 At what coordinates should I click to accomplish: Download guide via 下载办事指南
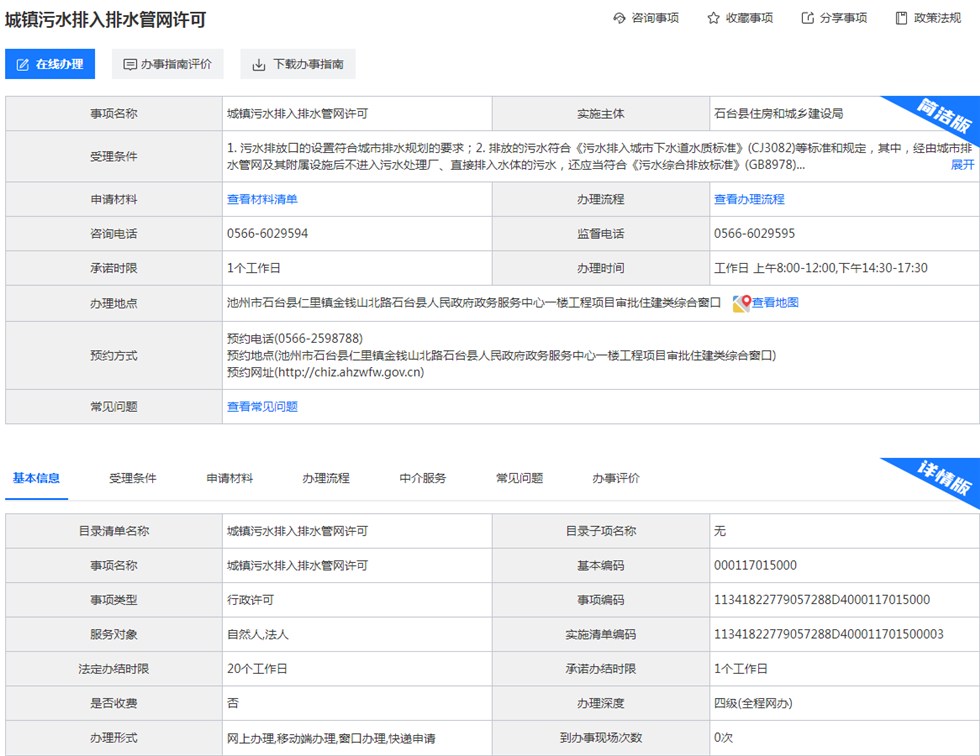pos(298,64)
